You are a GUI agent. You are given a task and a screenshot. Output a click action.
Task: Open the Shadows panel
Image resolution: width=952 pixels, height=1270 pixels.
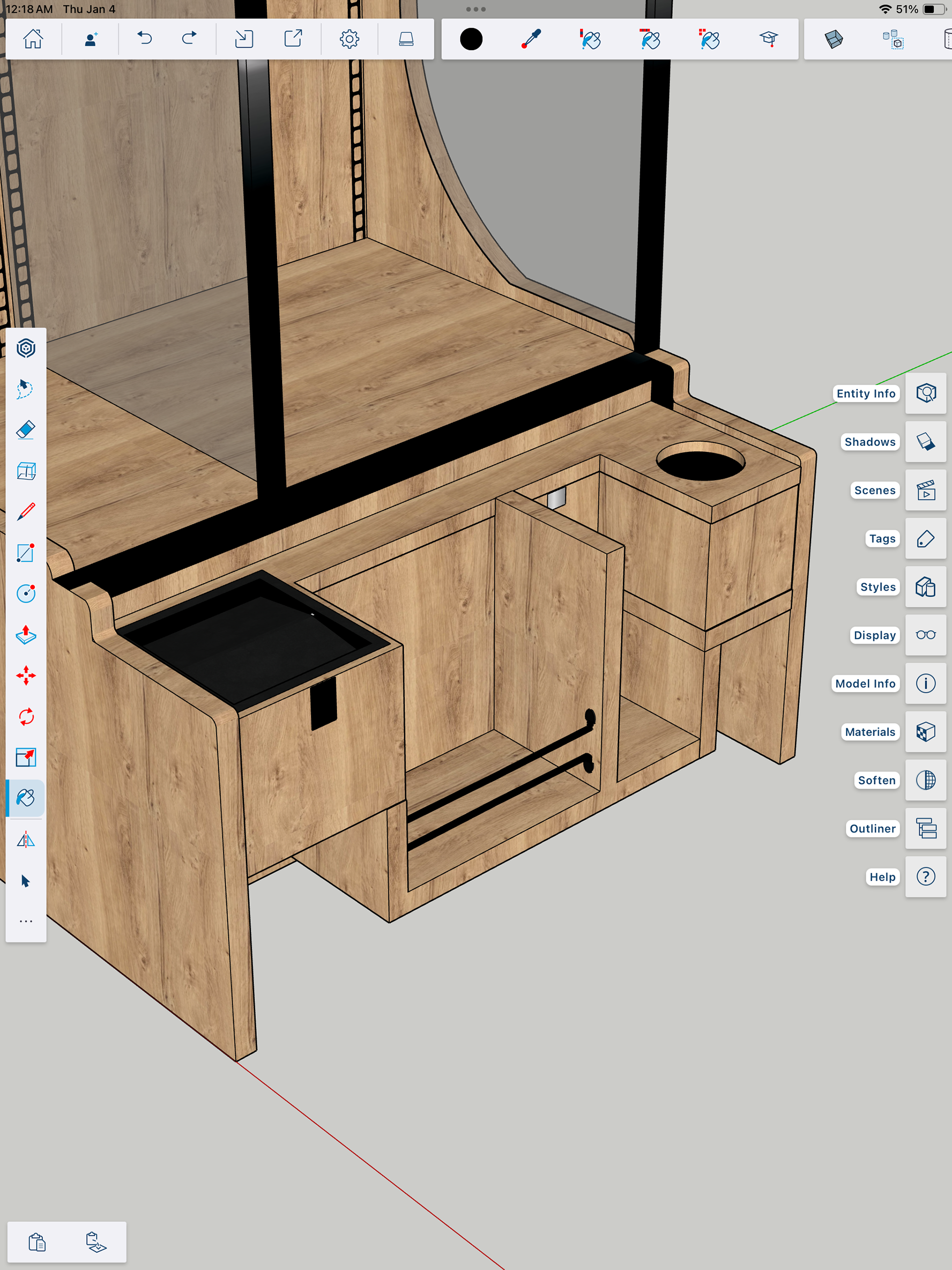(925, 442)
